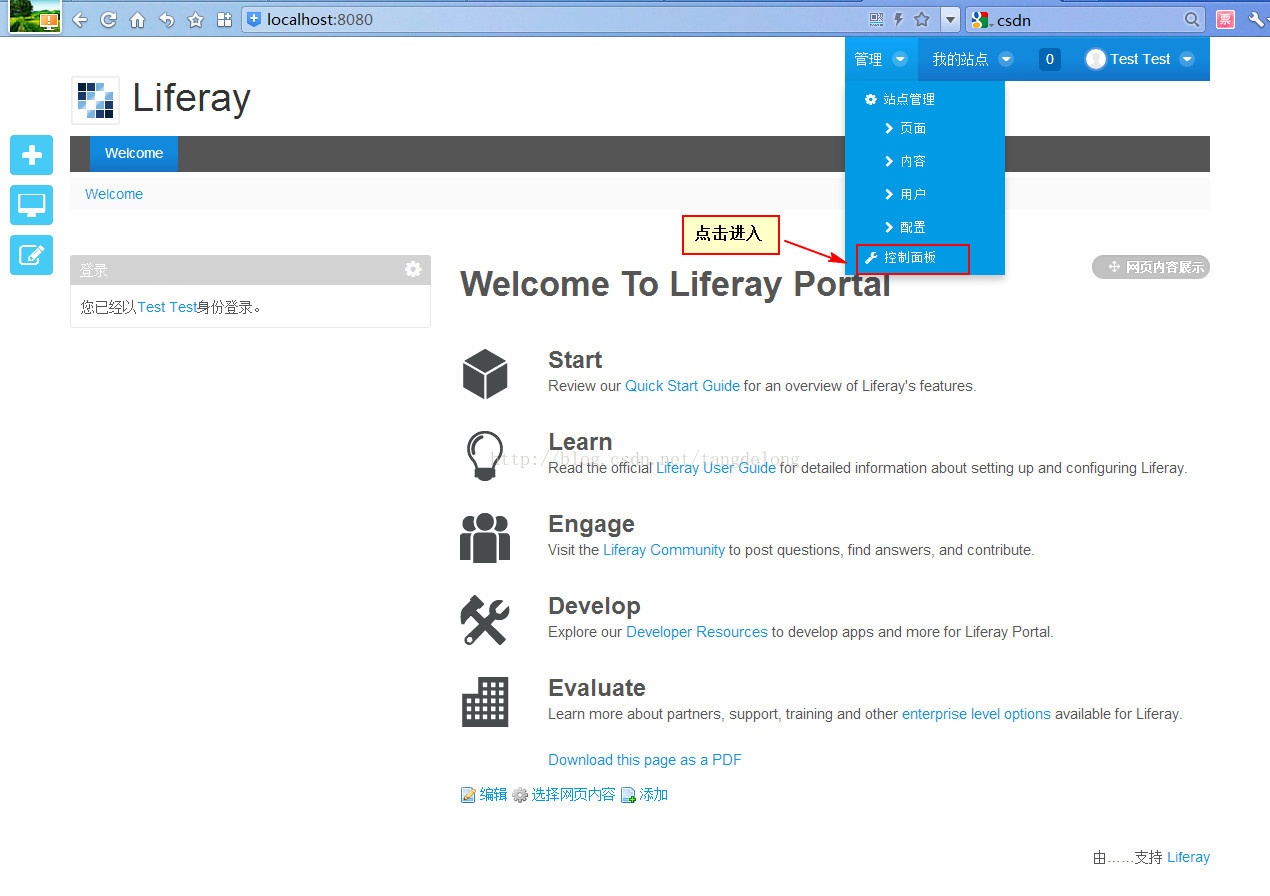
Task: Click the Welcome To Liferay Portal heading
Action: pos(675,284)
